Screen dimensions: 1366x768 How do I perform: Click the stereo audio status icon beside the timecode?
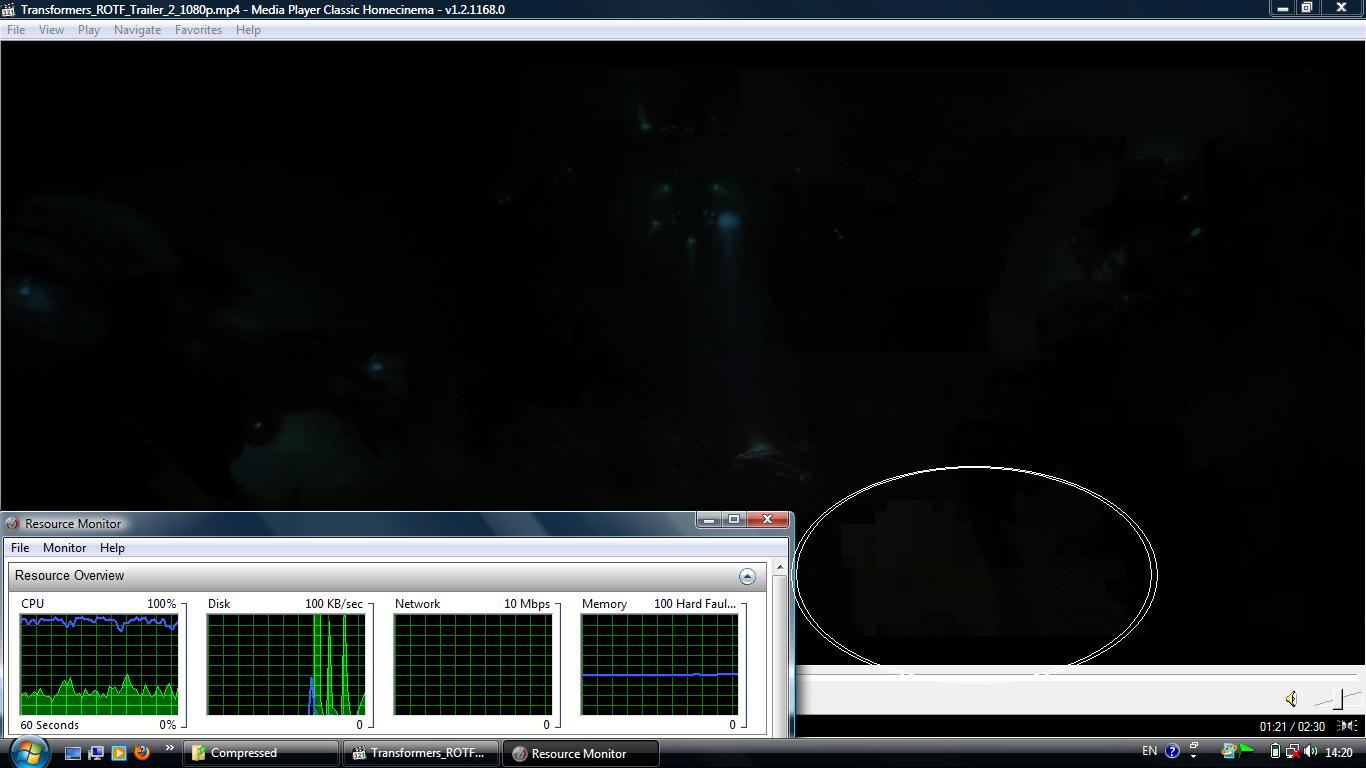point(1348,726)
